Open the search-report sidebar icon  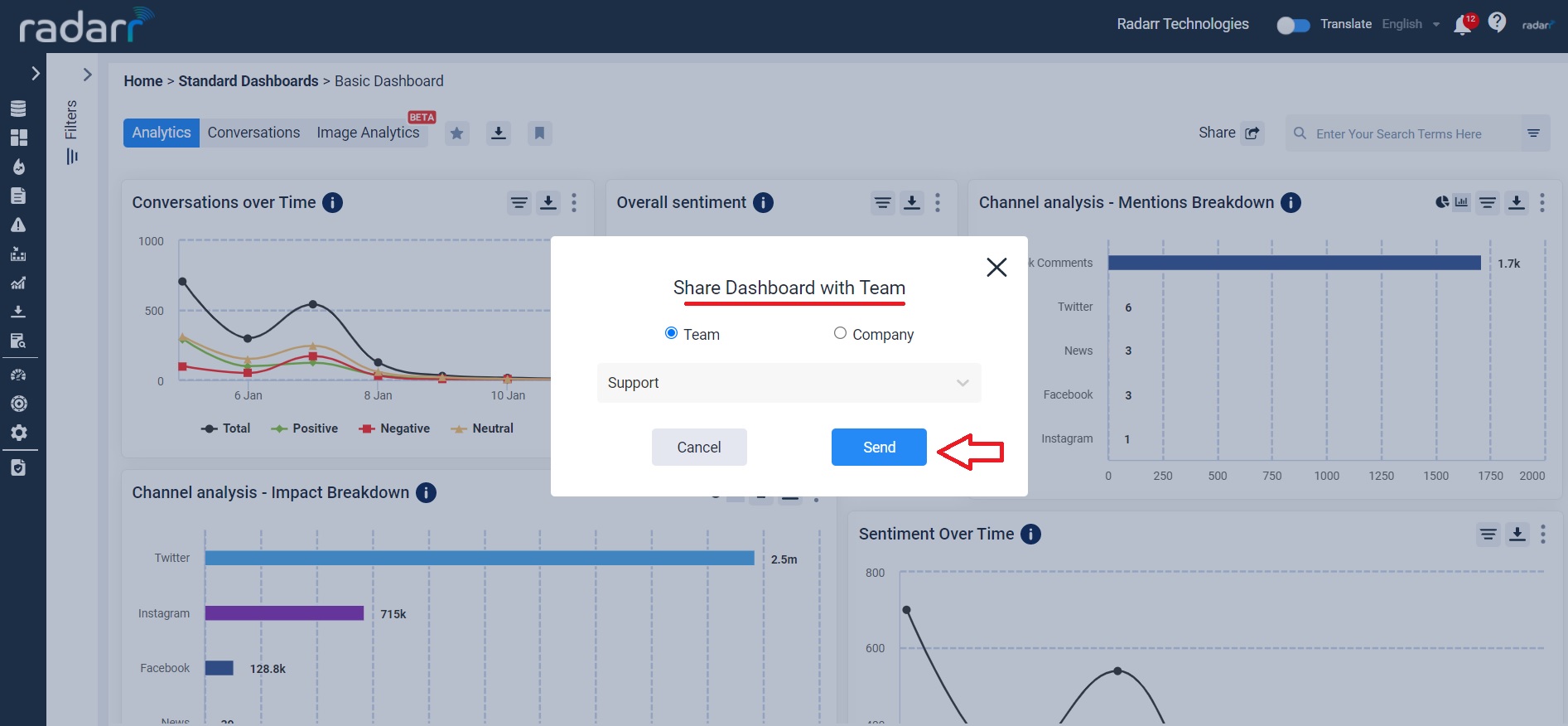click(x=18, y=341)
